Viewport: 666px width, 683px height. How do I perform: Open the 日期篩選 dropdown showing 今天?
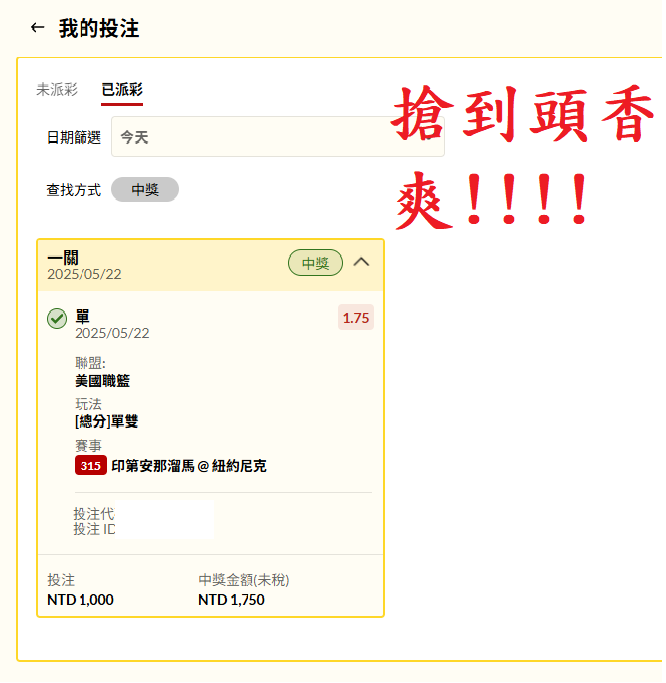[278, 137]
